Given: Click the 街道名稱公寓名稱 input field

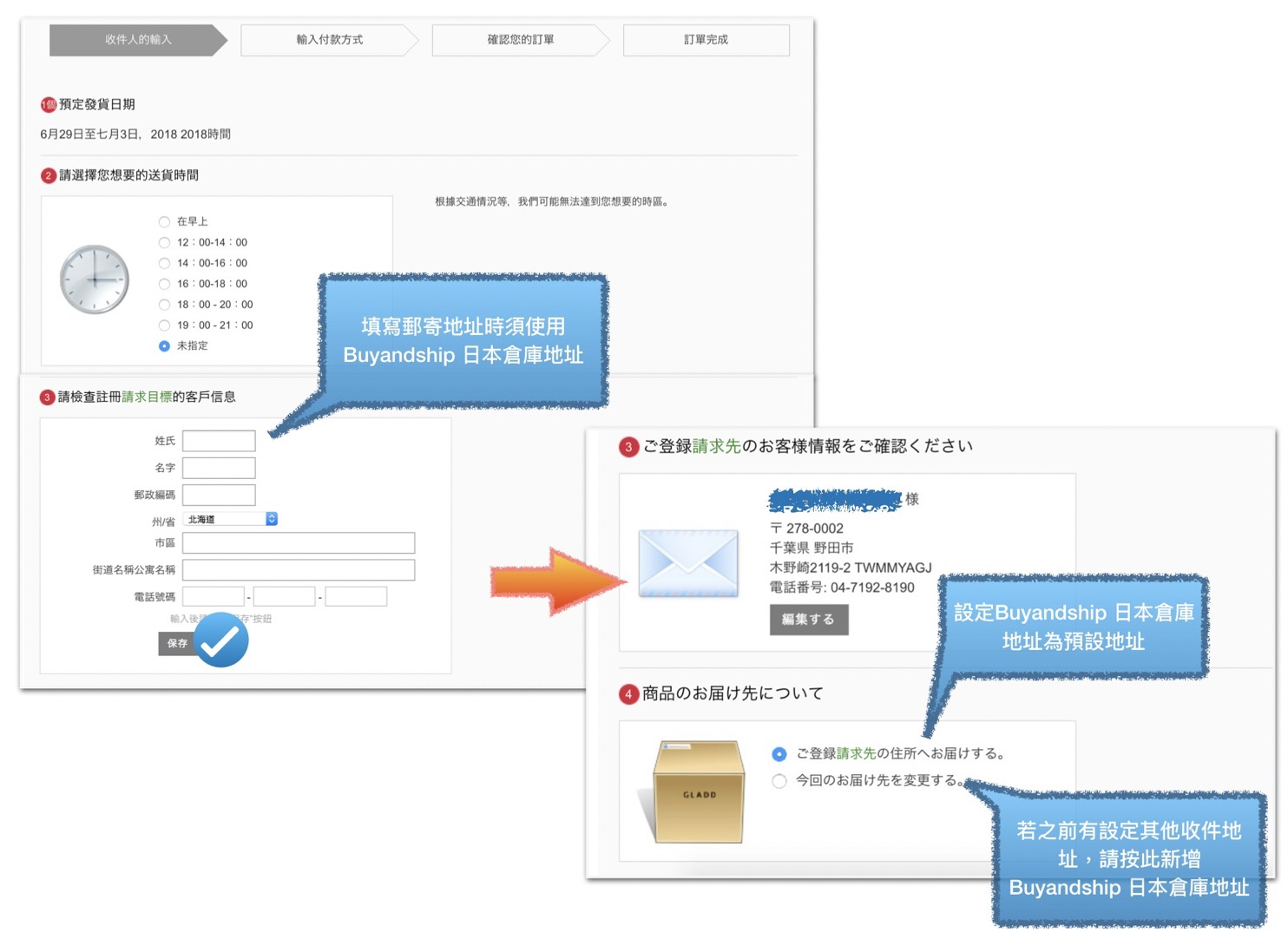Looking at the screenshot, I should tap(298, 570).
